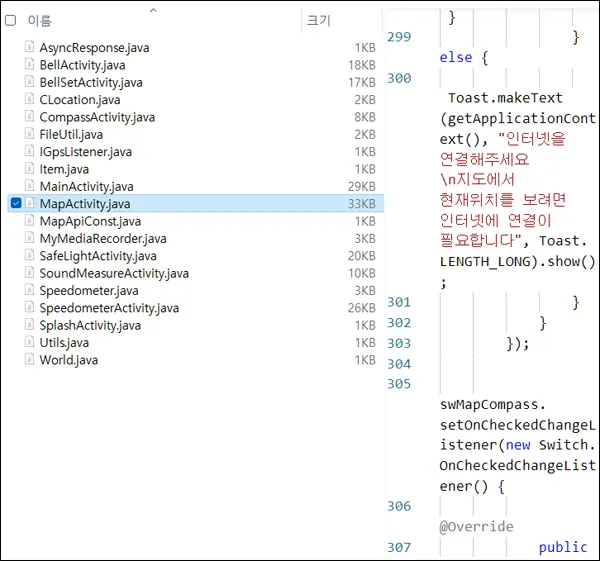This screenshot has width=600, height=561.
Task: Click the Item.java file icon
Action: pyautogui.click(x=29, y=168)
